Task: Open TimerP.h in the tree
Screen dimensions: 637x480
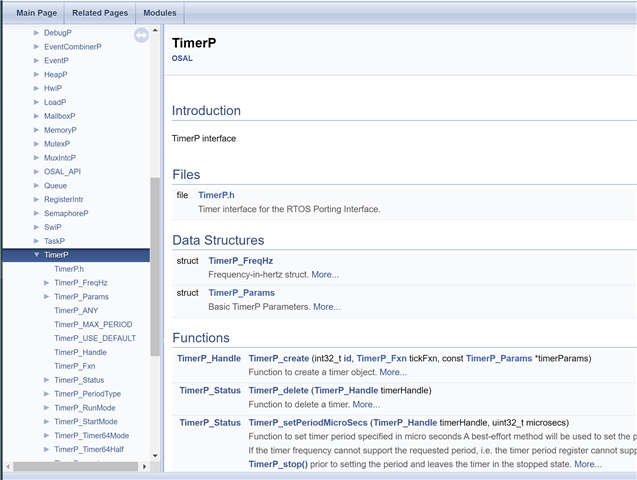Action: tap(69, 269)
